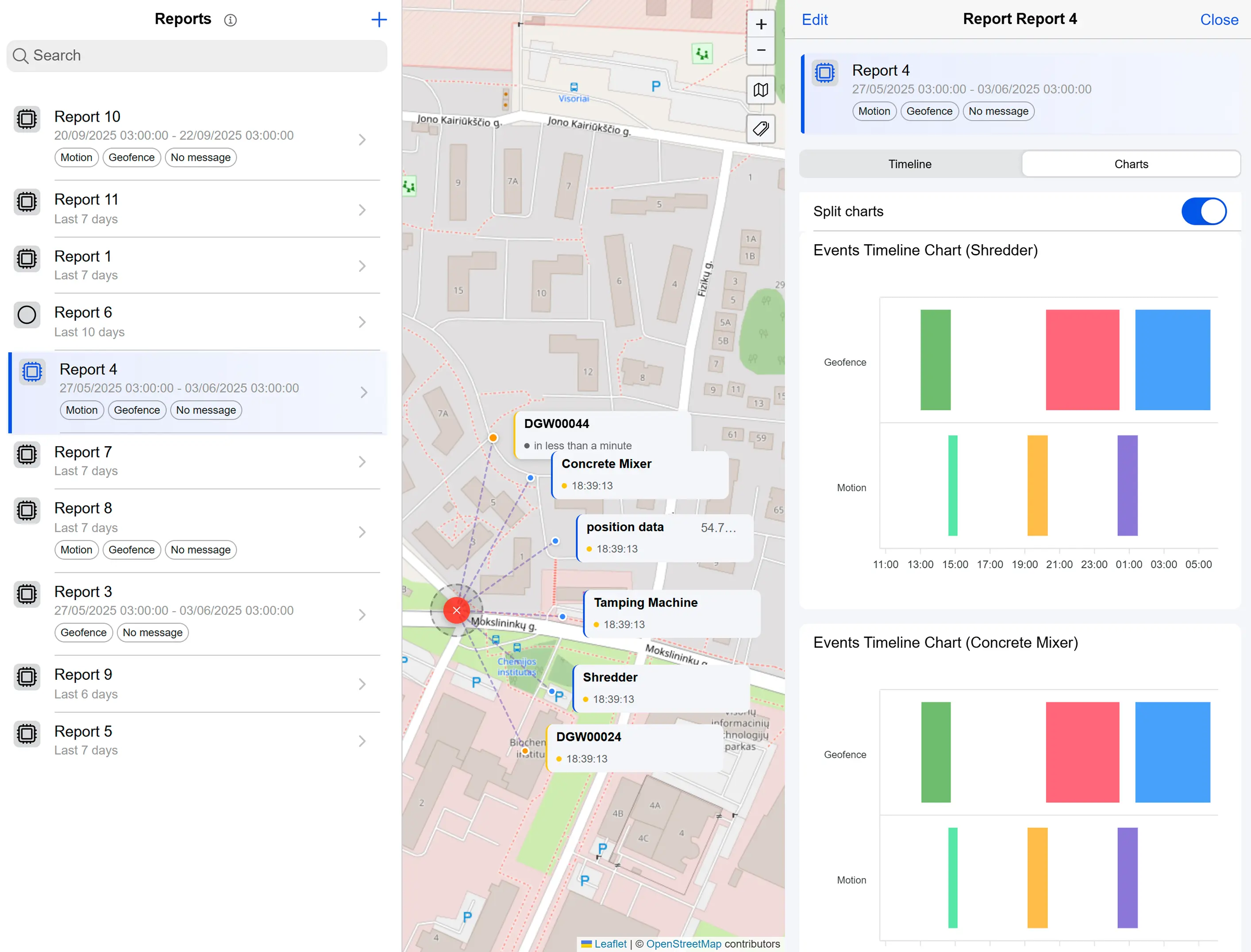Screen dimensions: 1251x952
Task: Toggle the Split charts switch
Action: (x=1203, y=212)
